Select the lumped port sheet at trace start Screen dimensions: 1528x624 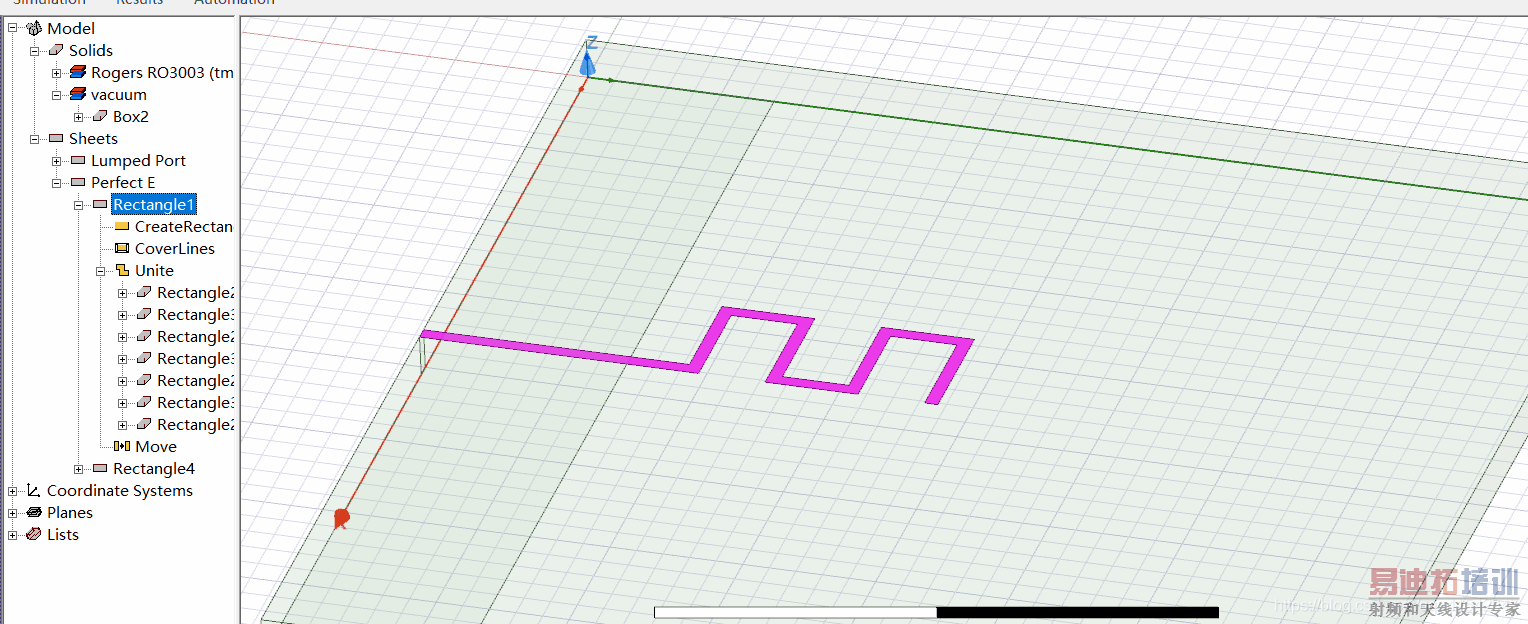(x=423, y=354)
